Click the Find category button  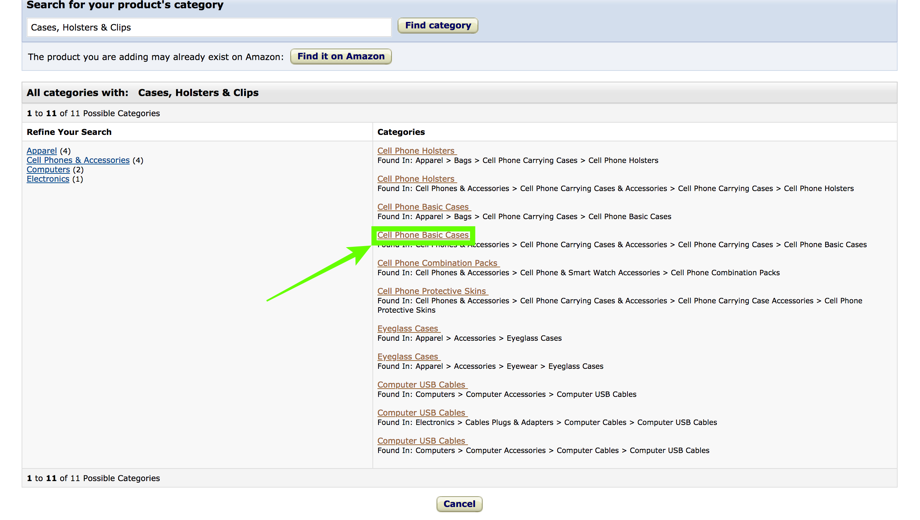pos(438,25)
